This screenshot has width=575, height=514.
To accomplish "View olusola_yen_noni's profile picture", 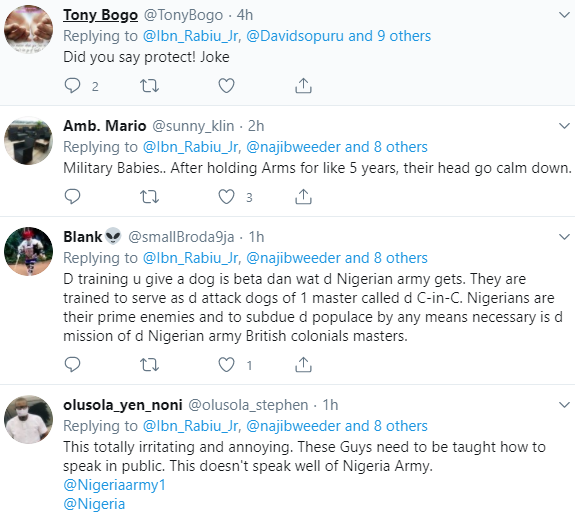I will pos(28,419).
